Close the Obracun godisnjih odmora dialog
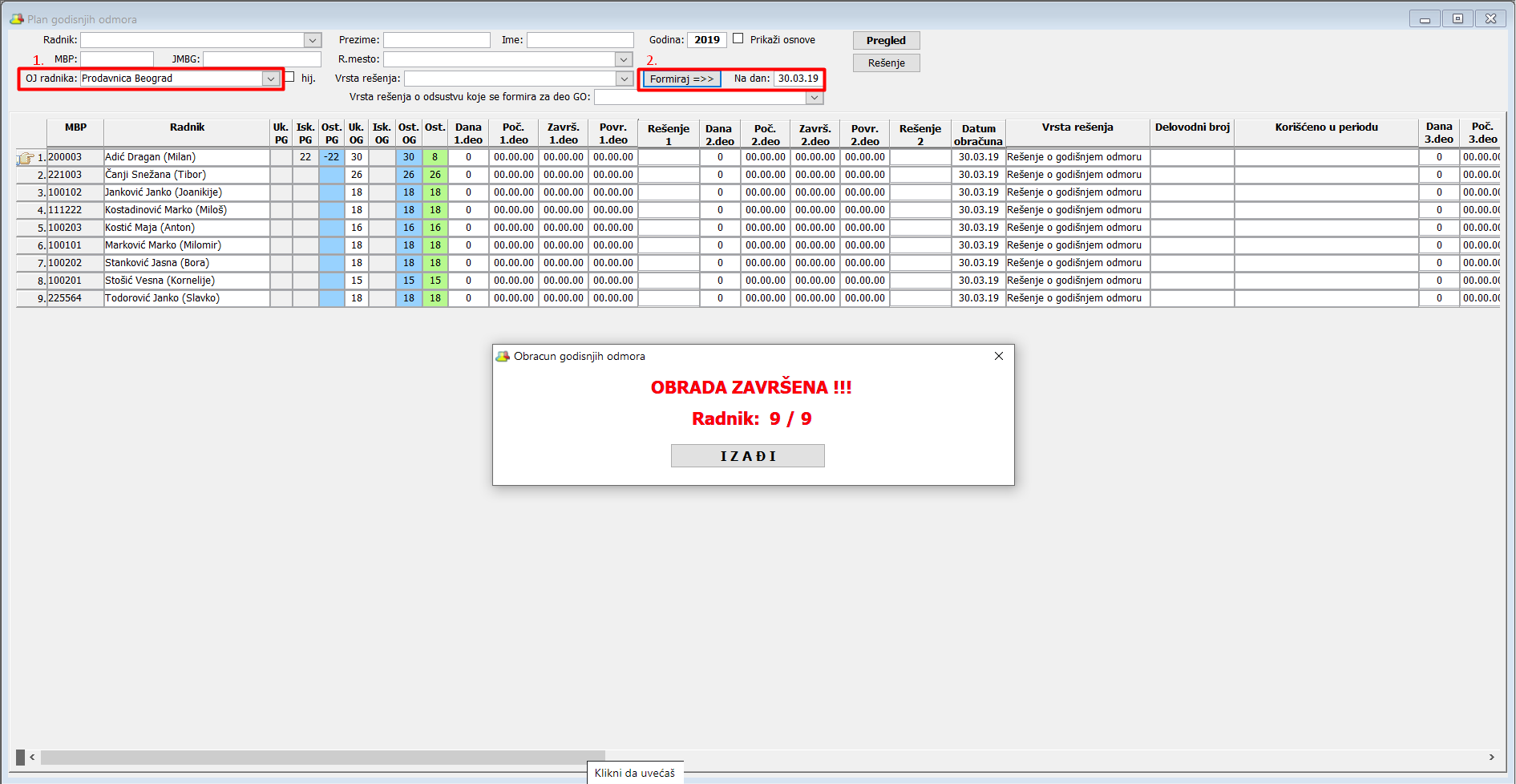Image resolution: width=1516 pixels, height=784 pixels. 999,356
